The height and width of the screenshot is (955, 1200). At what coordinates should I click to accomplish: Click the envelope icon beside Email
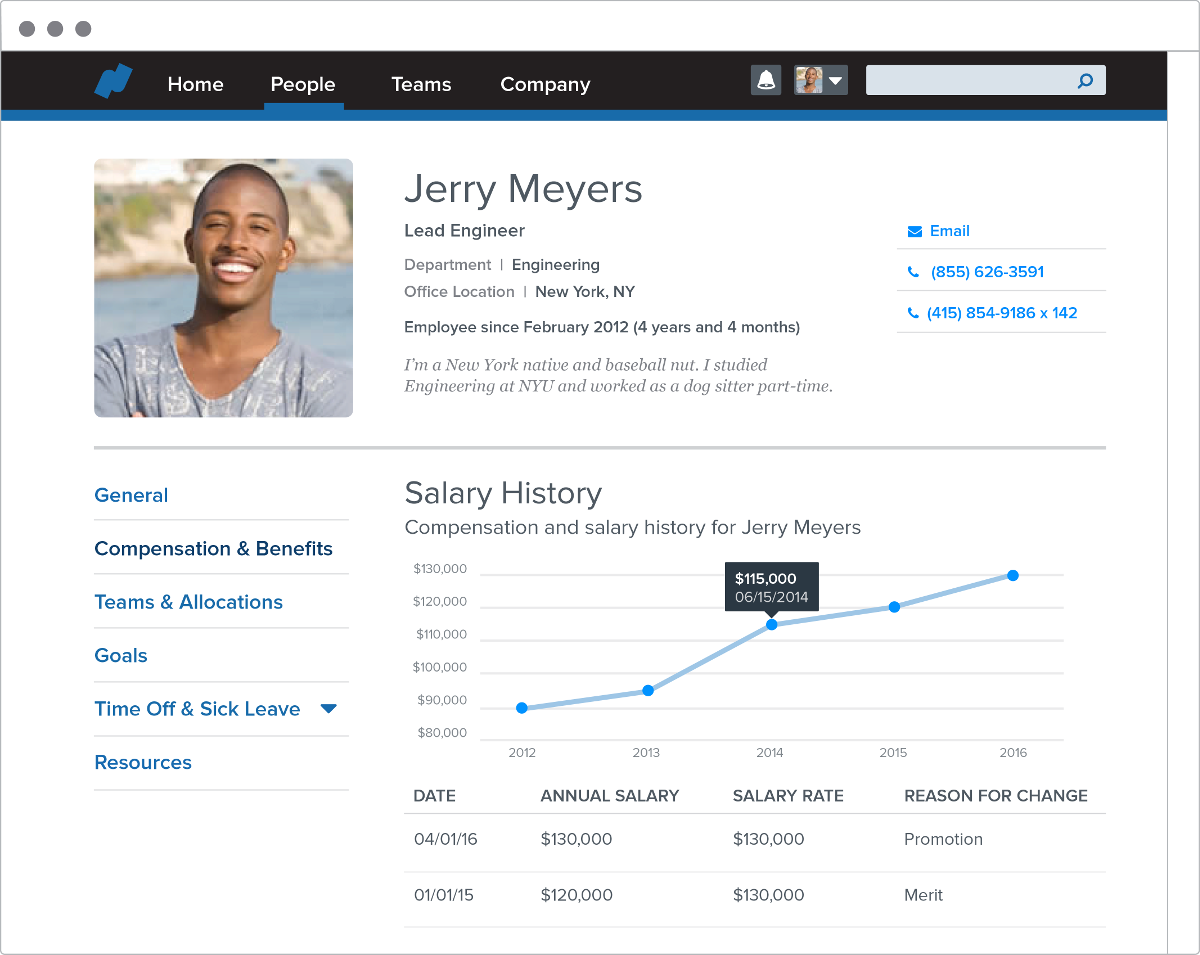914,231
